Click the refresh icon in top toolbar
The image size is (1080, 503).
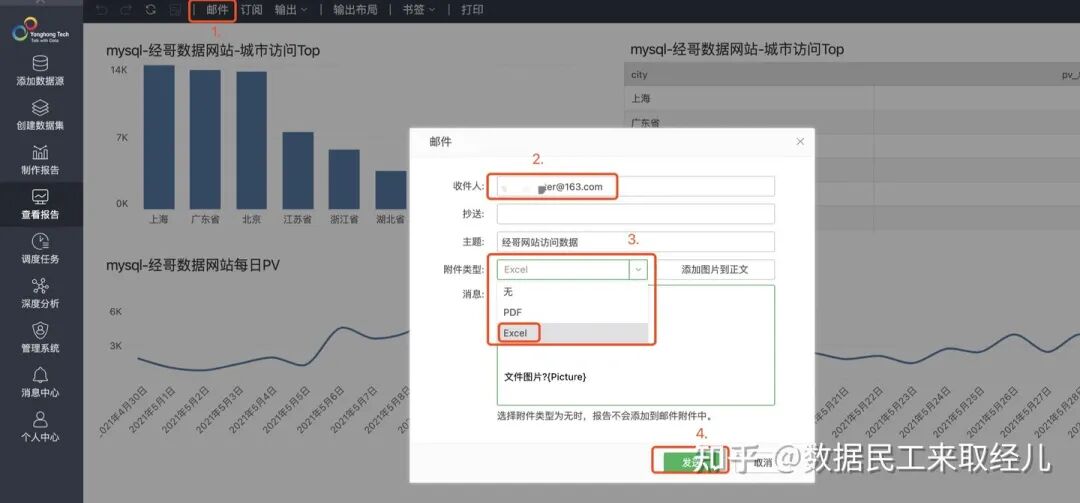click(x=150, y=10)
